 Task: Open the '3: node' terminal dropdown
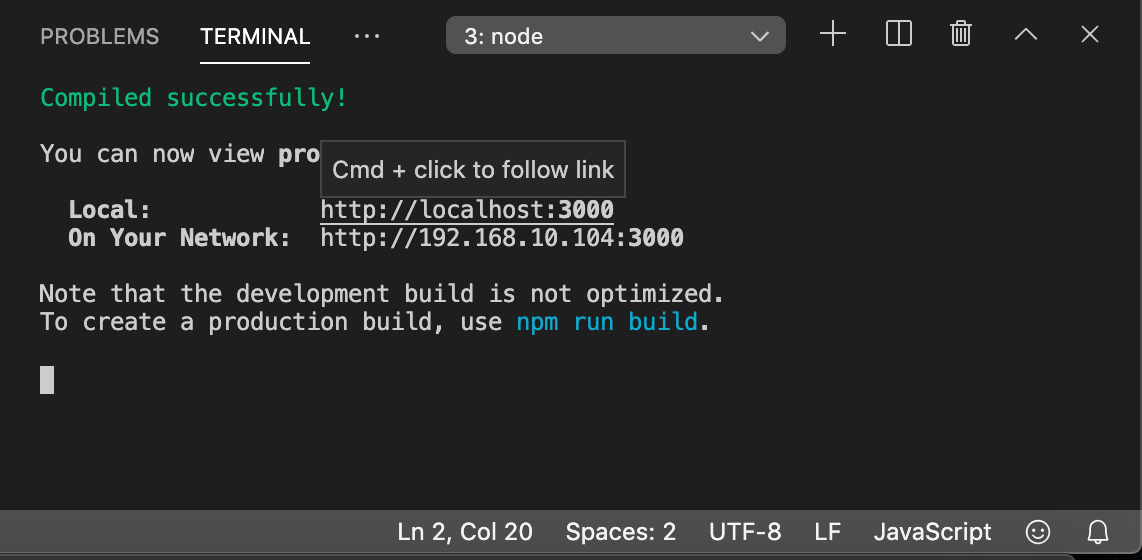click(x=615, y=37)
